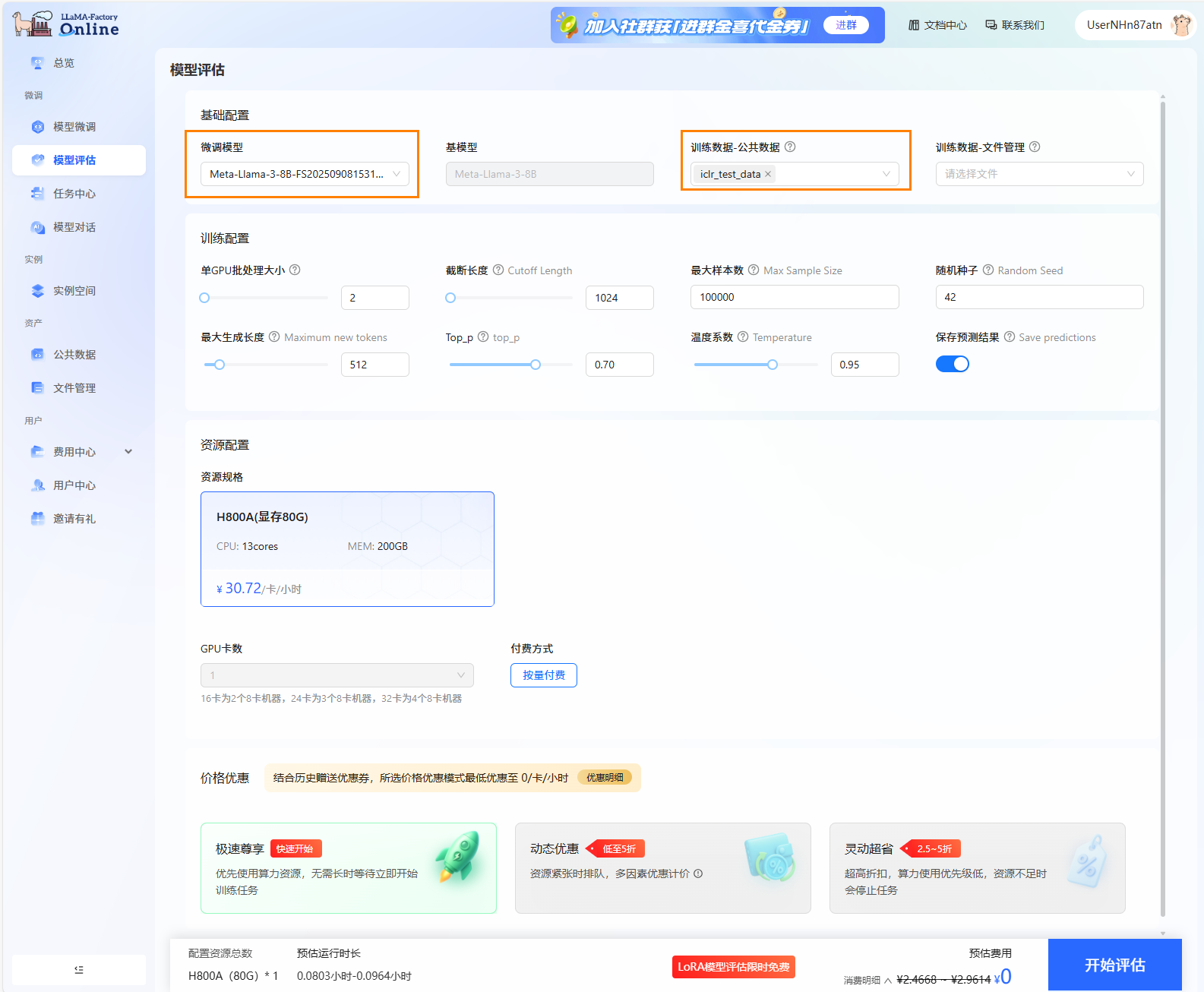Click the 按量付费 payment button
Screen dimensions: 1204x992
coord(543,675)
